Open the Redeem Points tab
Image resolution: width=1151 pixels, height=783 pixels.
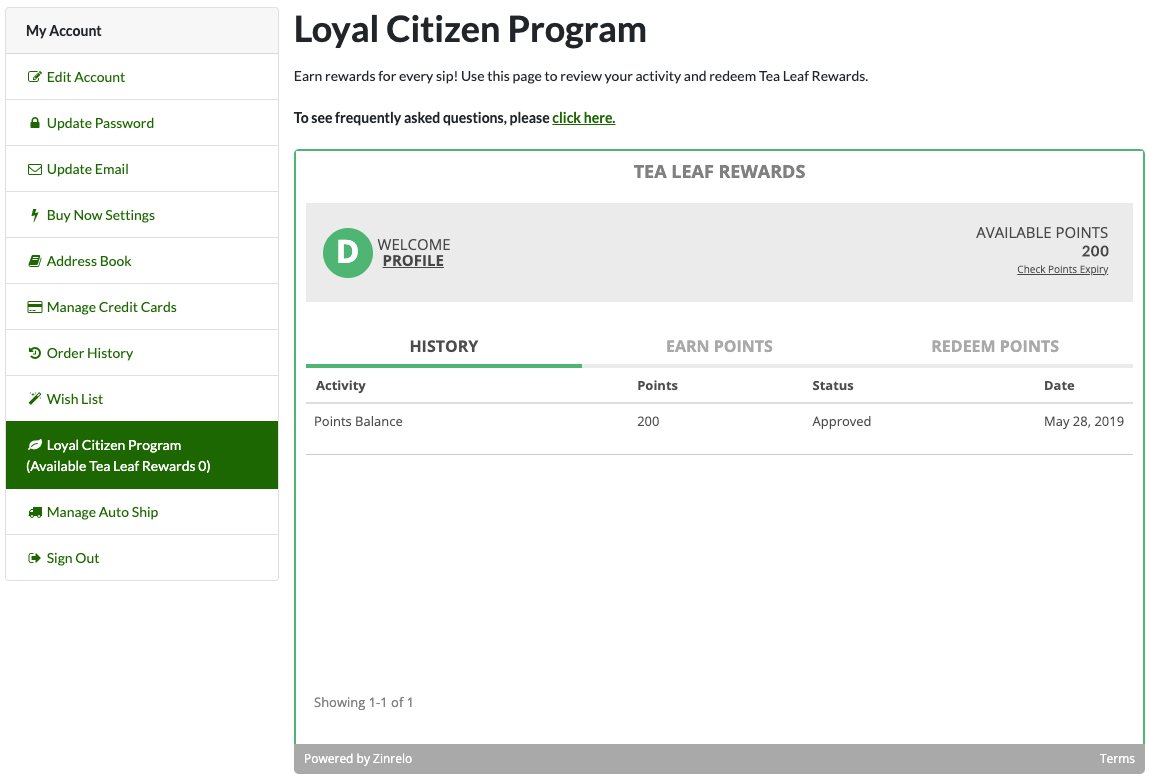click(994, 346)
